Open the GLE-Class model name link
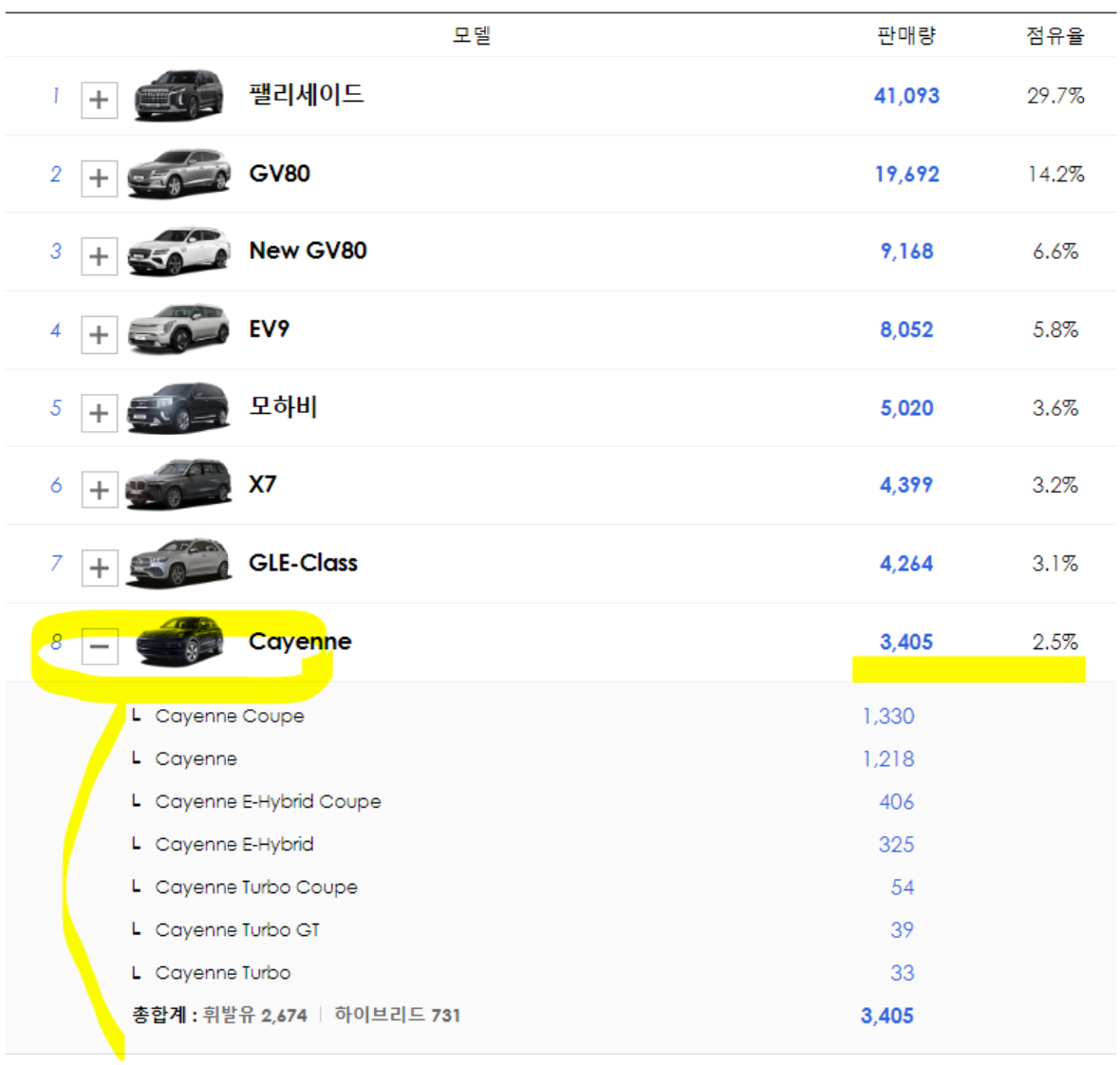The height and width of the screenshot is (1065, 1120). pyautogui.click(x=303, y=563)
